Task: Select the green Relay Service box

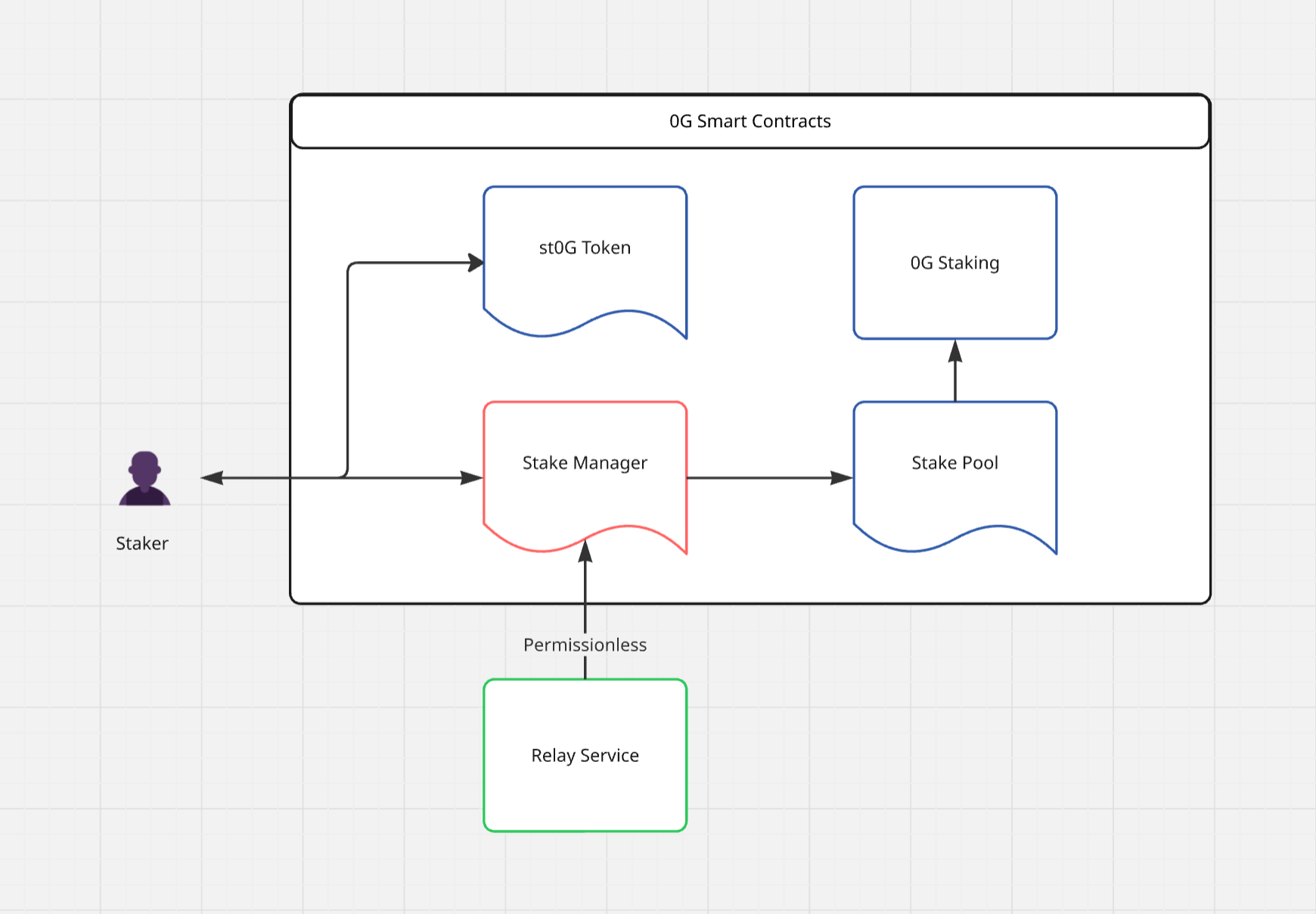Action: click(x=585, y=755)
